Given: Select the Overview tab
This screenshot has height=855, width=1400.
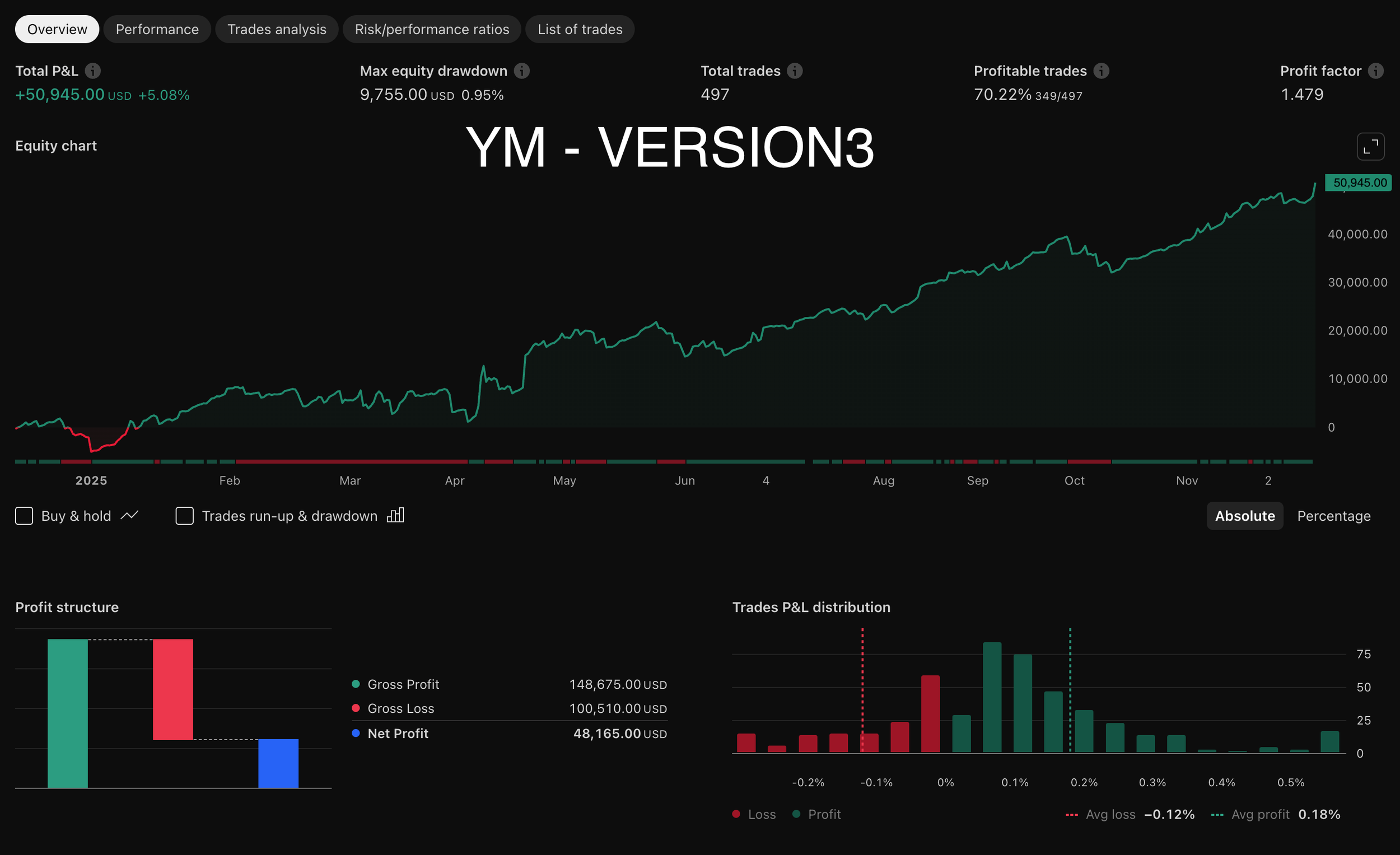Looking at the screenshot, I should (56, 29).
